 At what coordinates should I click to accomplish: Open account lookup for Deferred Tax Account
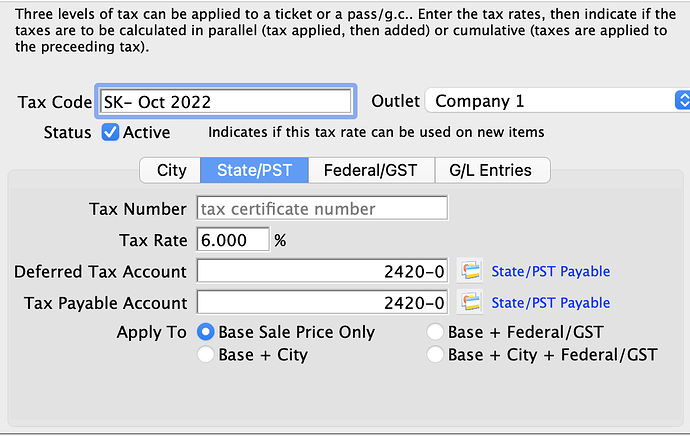click(470, 271)
